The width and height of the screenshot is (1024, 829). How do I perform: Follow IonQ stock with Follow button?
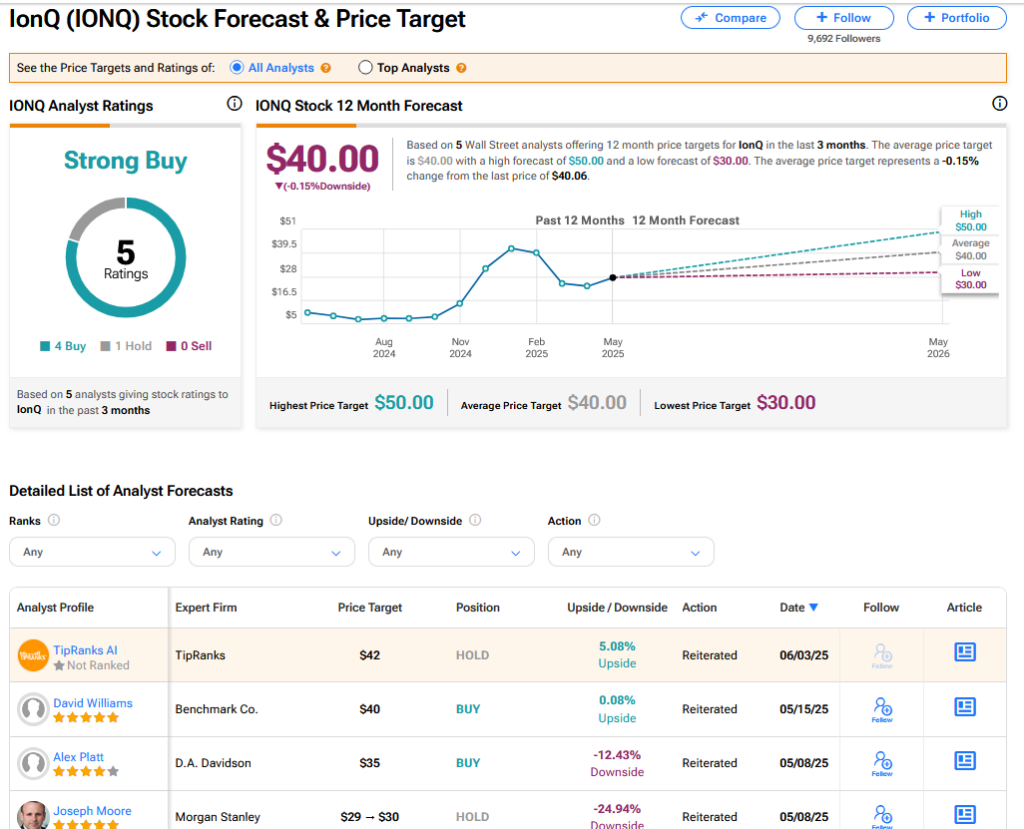click(844, 18)
